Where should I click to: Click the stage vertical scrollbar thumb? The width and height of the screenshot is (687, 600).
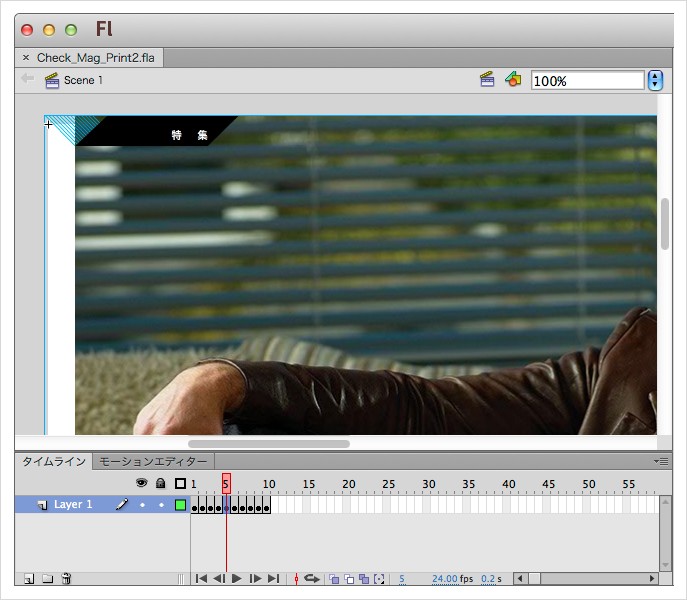pos(665,224)
